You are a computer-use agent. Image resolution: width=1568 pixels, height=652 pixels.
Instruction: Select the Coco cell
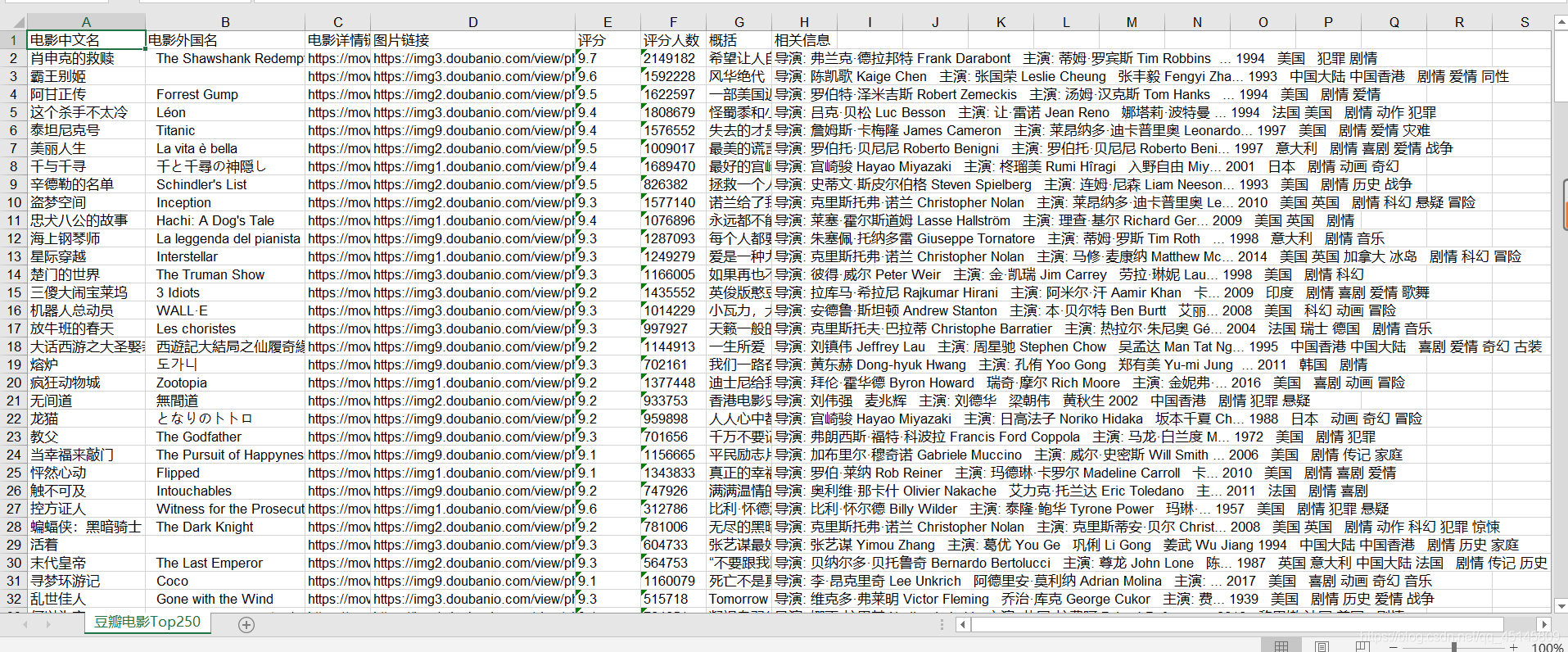click(x=225, y=581)
